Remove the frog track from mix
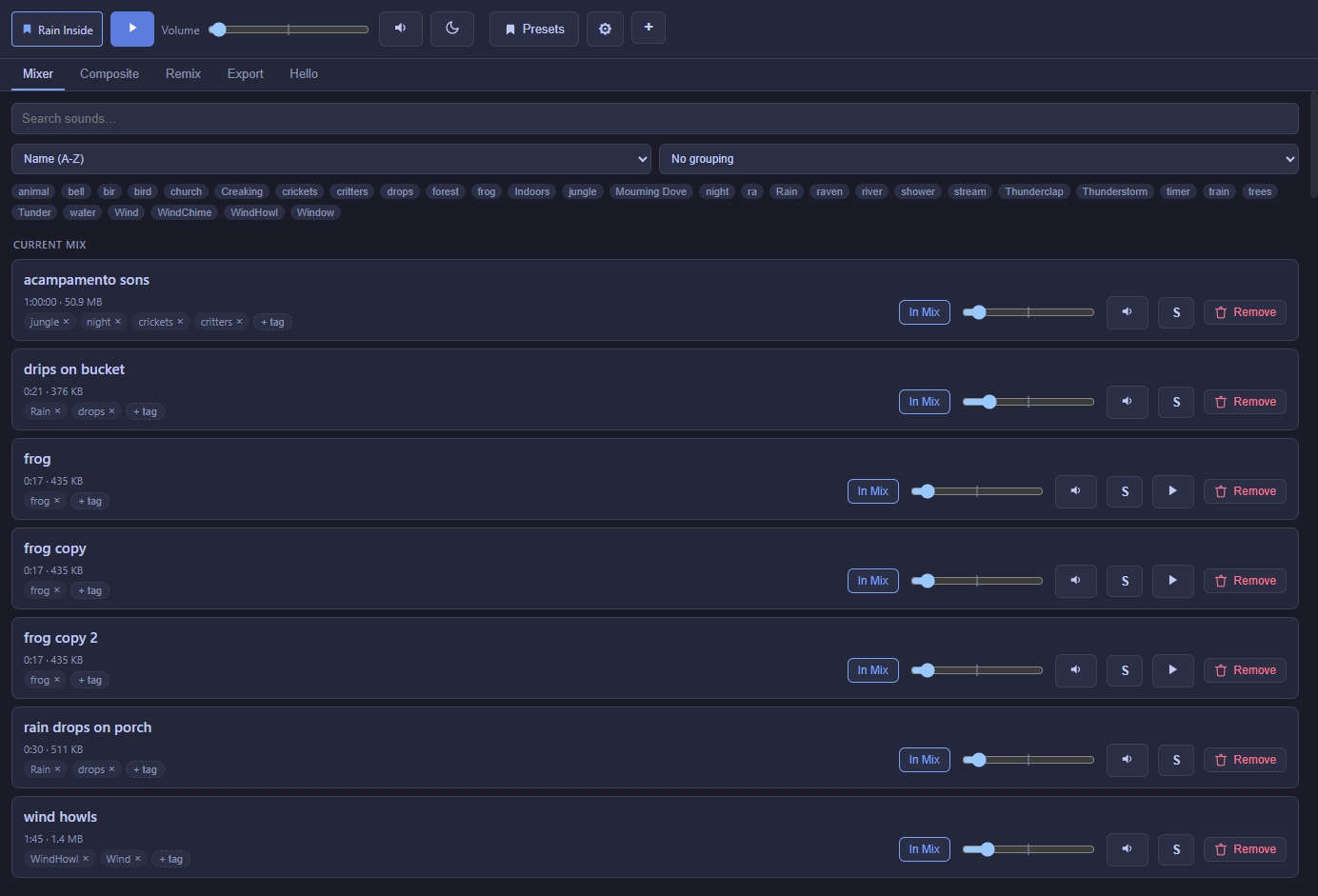This screenshot has width=1318, height=896. 1246,491
